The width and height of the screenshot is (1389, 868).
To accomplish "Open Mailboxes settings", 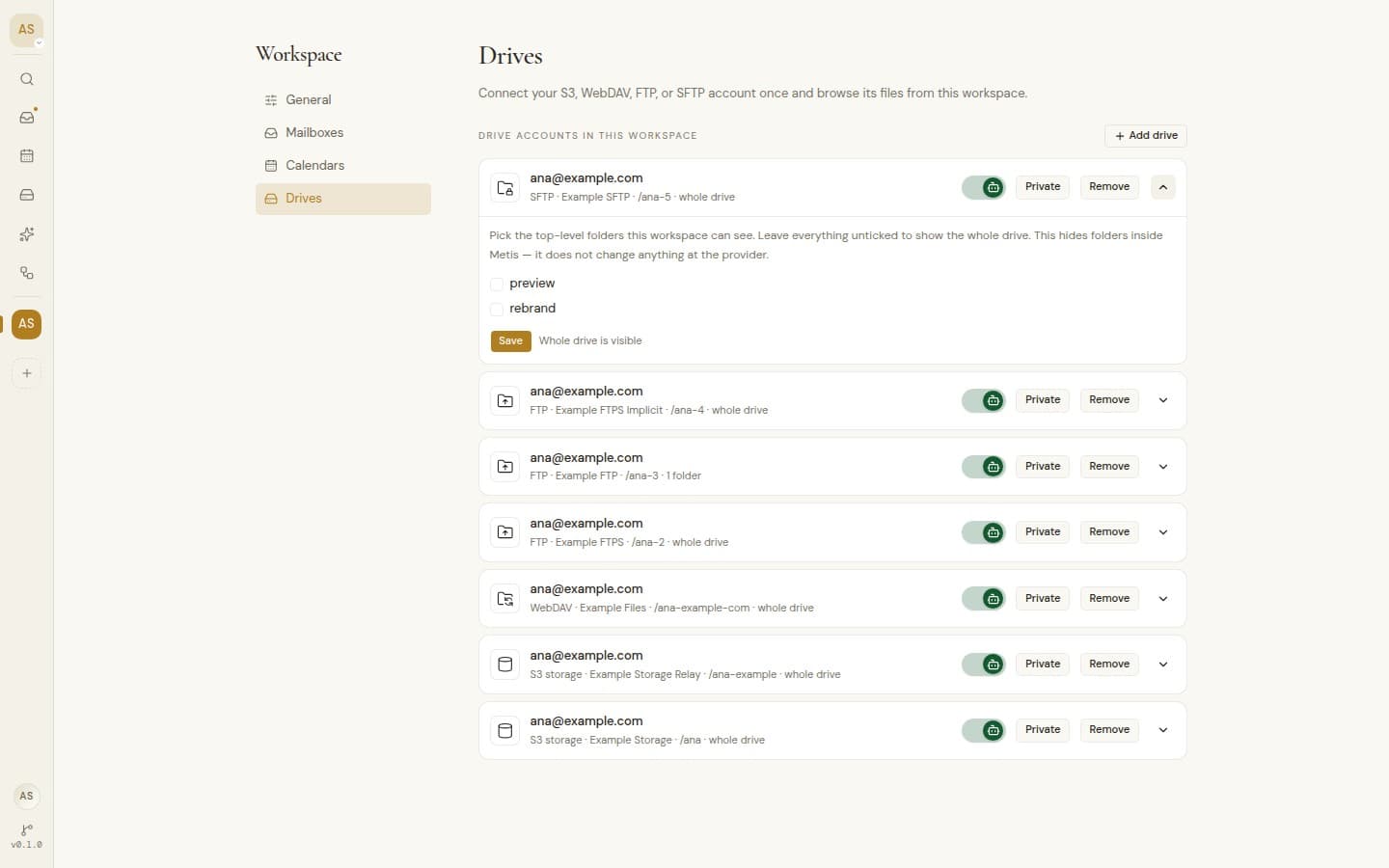I will [x=342, y=133].
